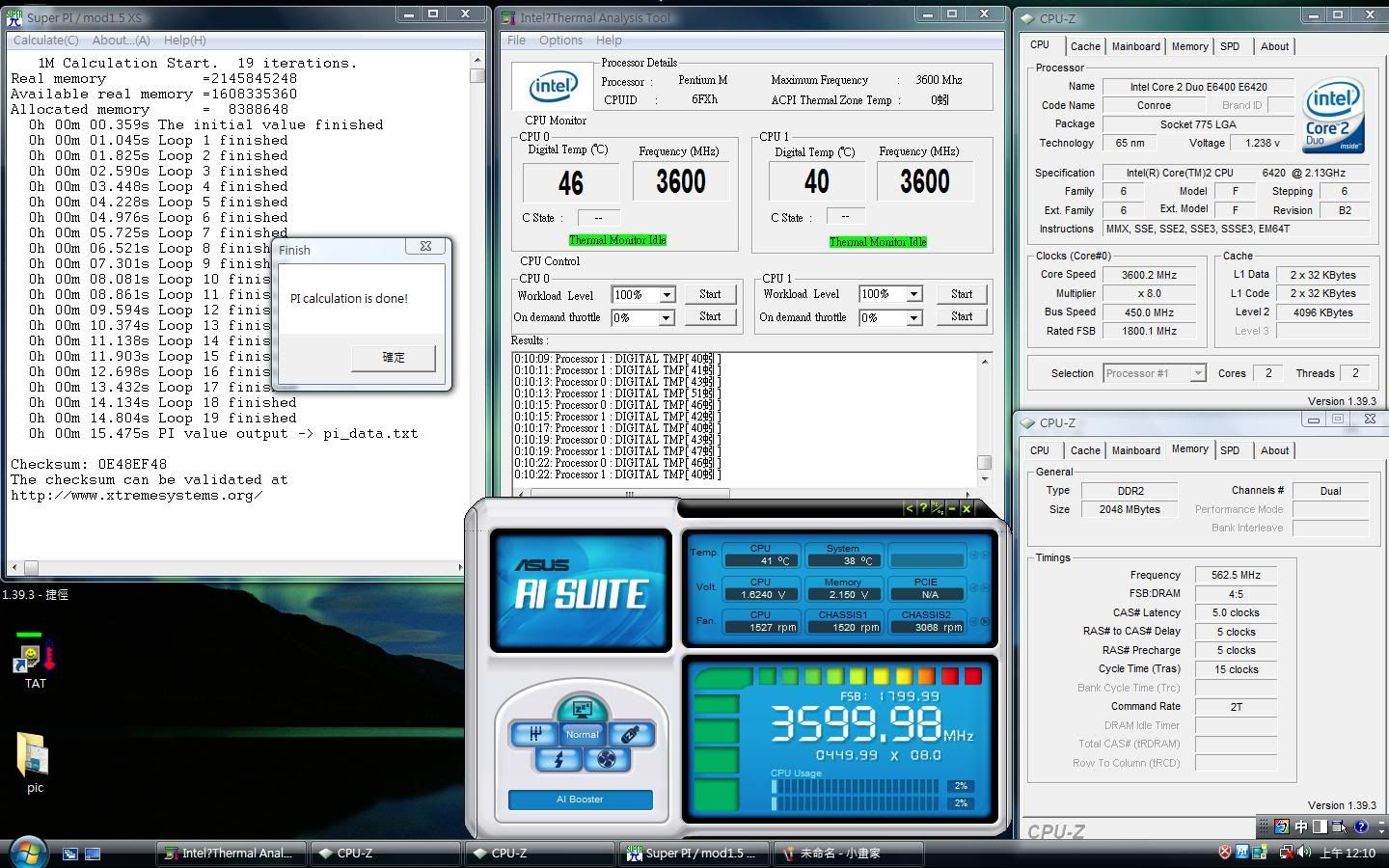
Task: Click the Normal mode button in AI Suite
Action: (582, 735)
